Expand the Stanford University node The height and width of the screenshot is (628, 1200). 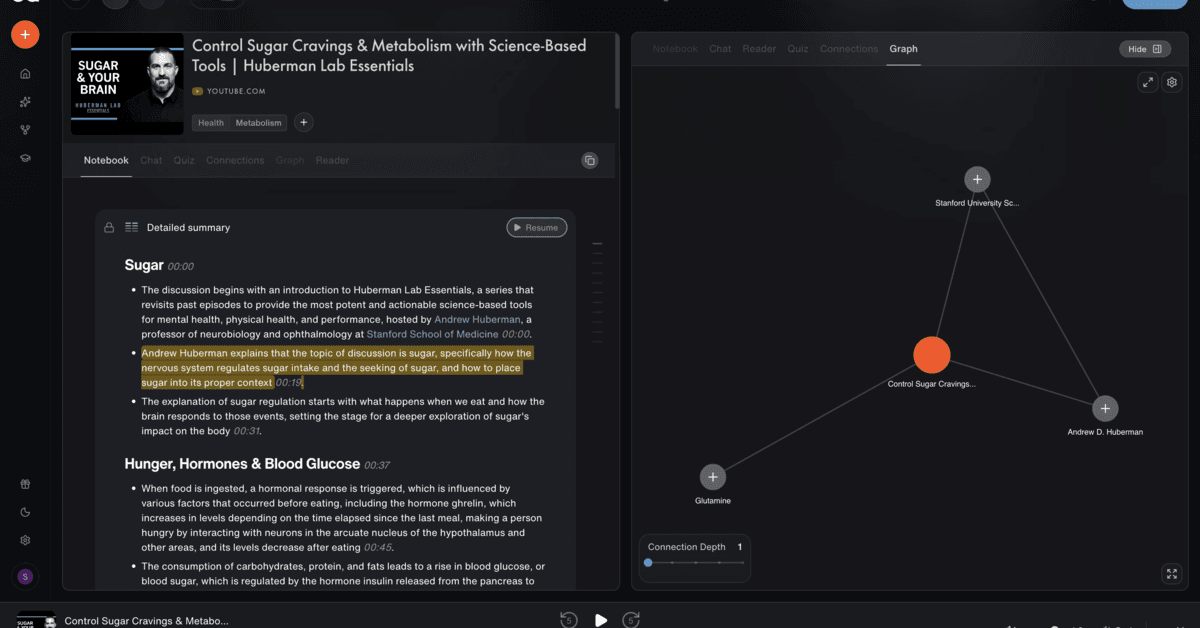977,180
